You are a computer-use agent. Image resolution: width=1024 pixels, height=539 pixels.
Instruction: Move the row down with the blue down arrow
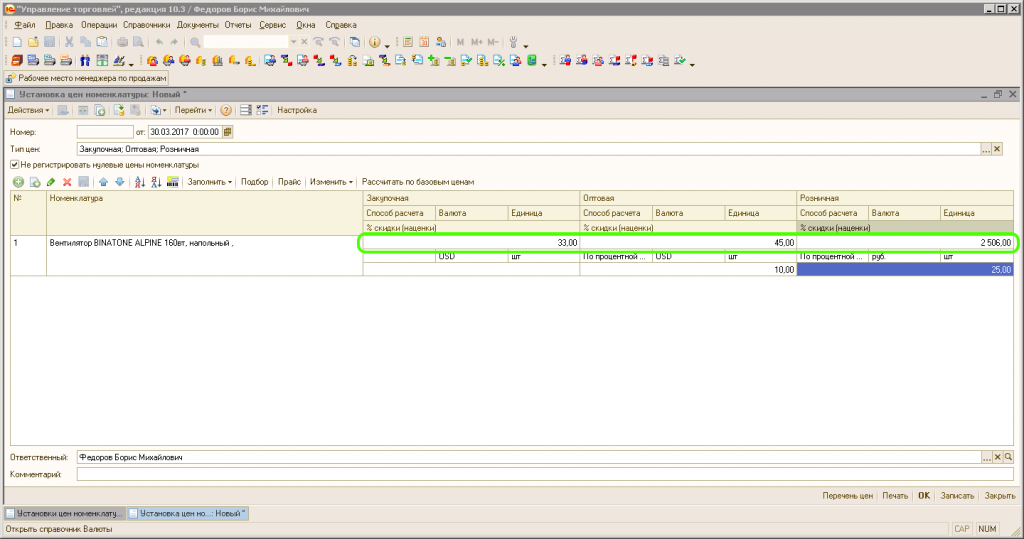click(120, 182)
